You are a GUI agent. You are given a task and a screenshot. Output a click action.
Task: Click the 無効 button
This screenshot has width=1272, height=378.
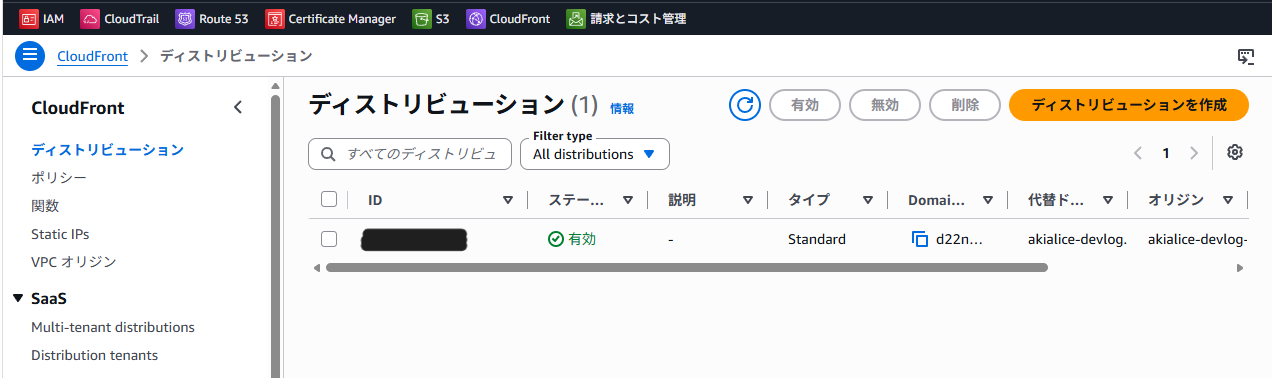coord(885,104)
